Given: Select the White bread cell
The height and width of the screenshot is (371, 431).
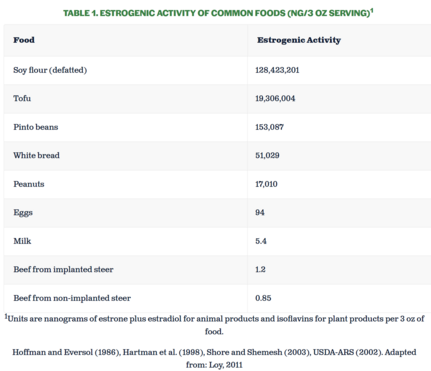Looking at the screenshot, I should (36, 155).
